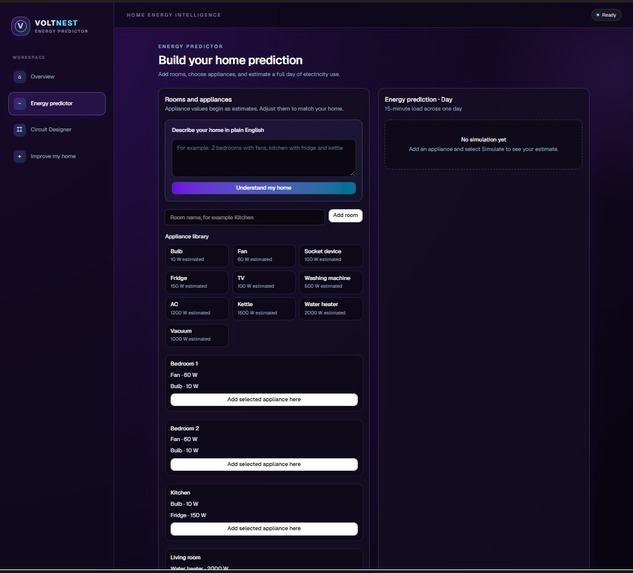Click Bulb - 10 W in Bedroom 1

pyautogui.click(x=184, y=386)
